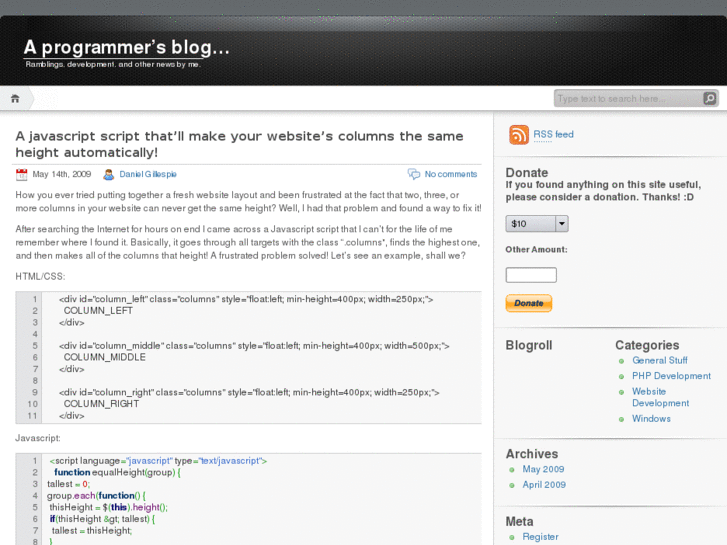The height and width of the screenshot is (545, 727).
Task: Click the Register link under Meta
Action: pos(540,537)
